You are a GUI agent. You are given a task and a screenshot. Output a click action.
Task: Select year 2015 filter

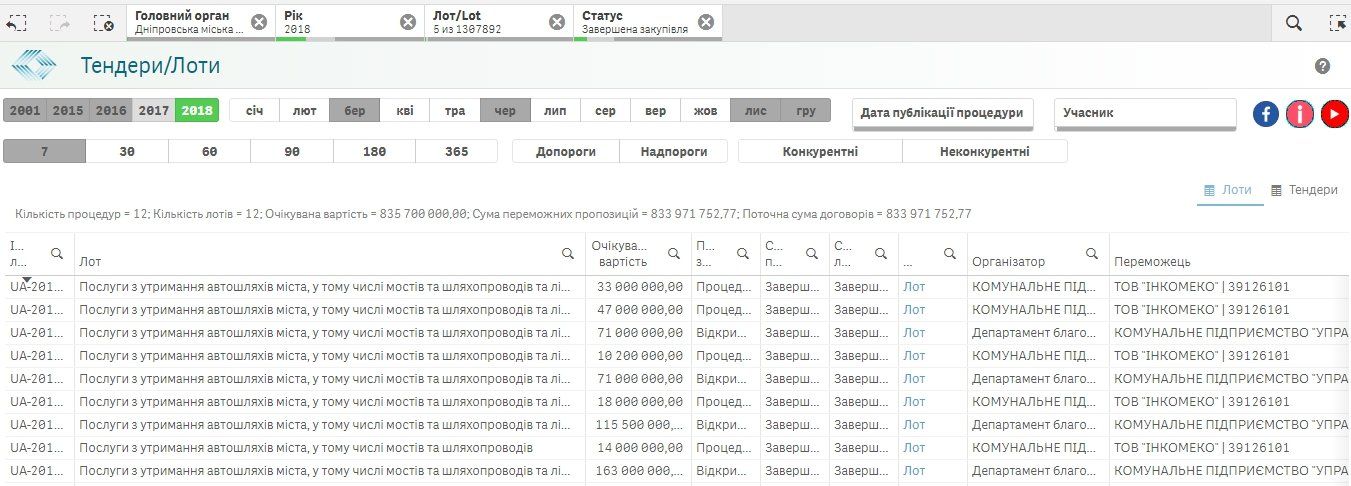(x=68, y=111)
